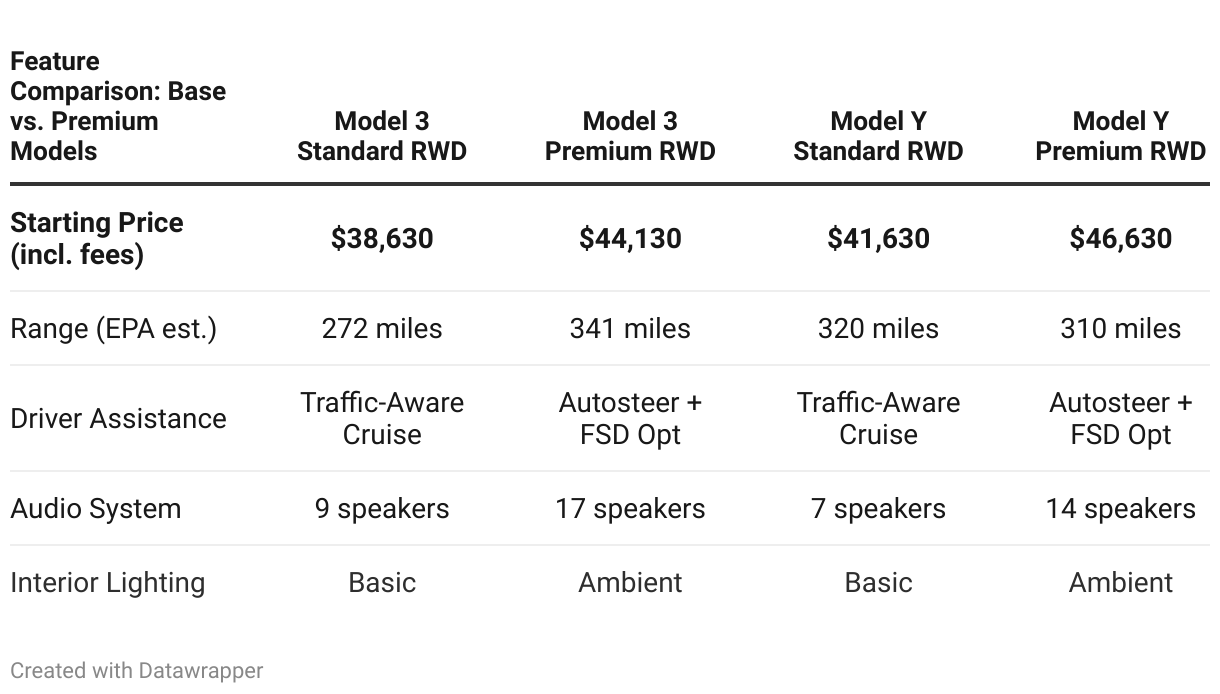Viewport: 1220px width, 694px height.
Task: Select Model Y Premium Ambient lighting cell
Action: (1121, 582)
